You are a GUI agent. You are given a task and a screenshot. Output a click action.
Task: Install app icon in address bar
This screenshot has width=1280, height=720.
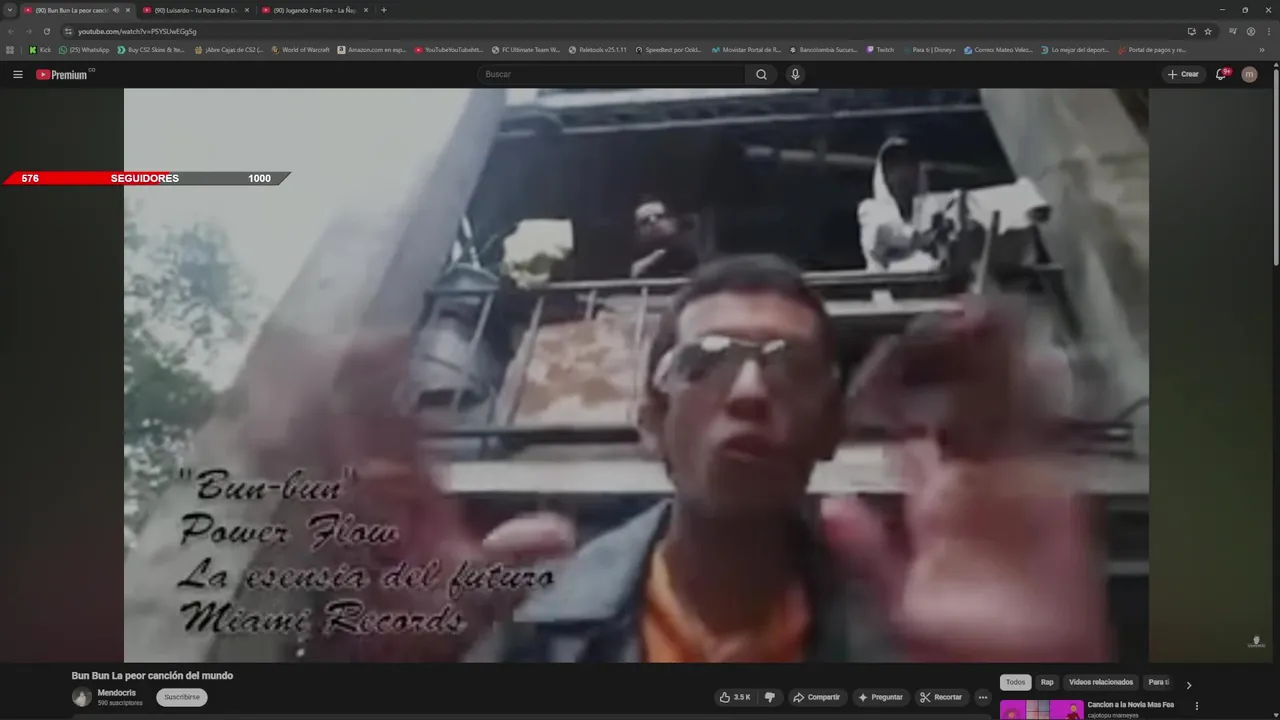[1191, 31]
